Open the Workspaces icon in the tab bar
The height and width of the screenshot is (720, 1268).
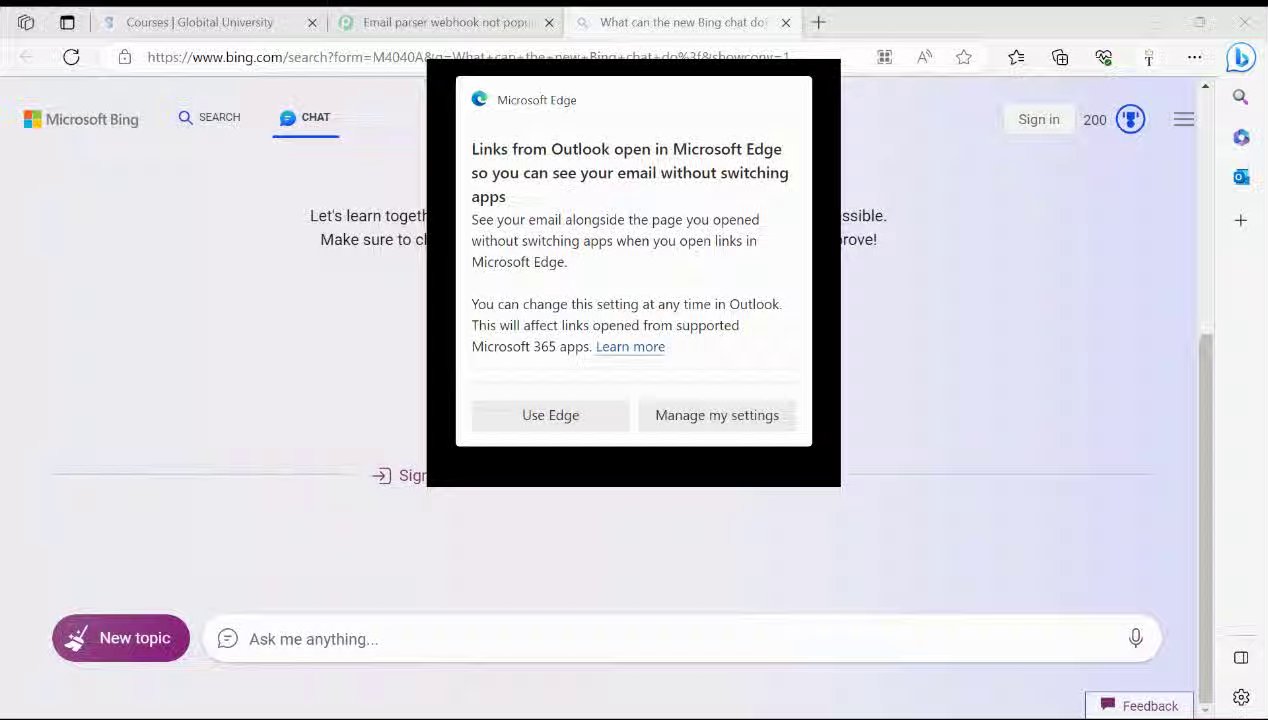[x=26, y=22]
